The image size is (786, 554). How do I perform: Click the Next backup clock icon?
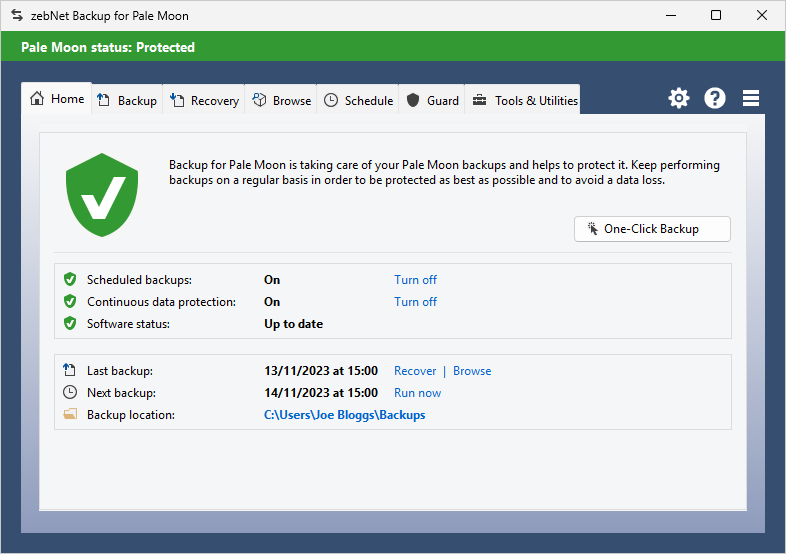point(70,393)
